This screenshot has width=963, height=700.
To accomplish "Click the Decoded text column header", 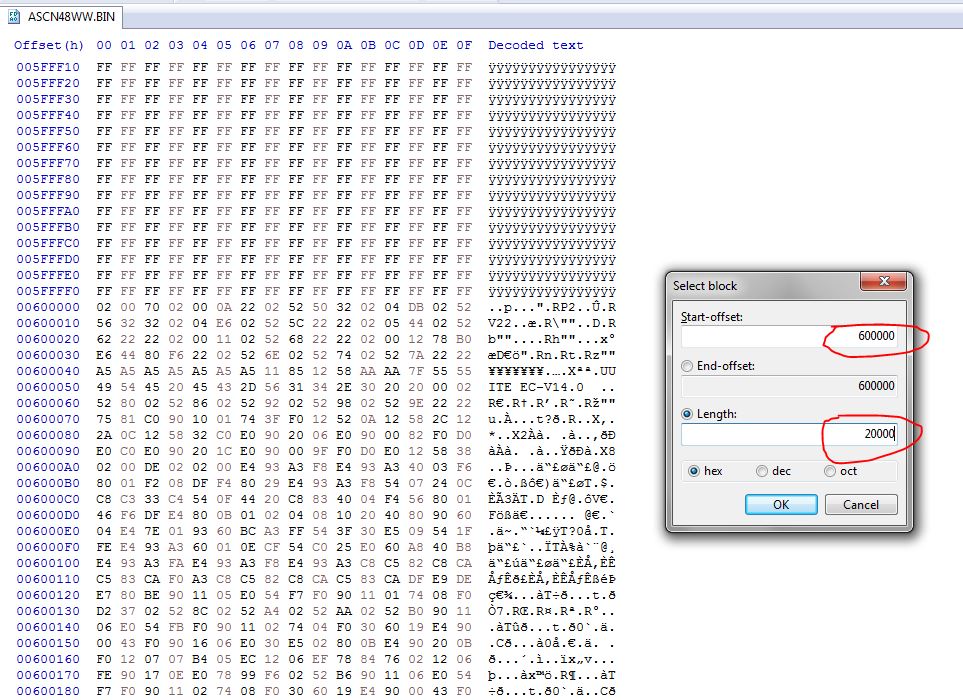I will 536,45.
